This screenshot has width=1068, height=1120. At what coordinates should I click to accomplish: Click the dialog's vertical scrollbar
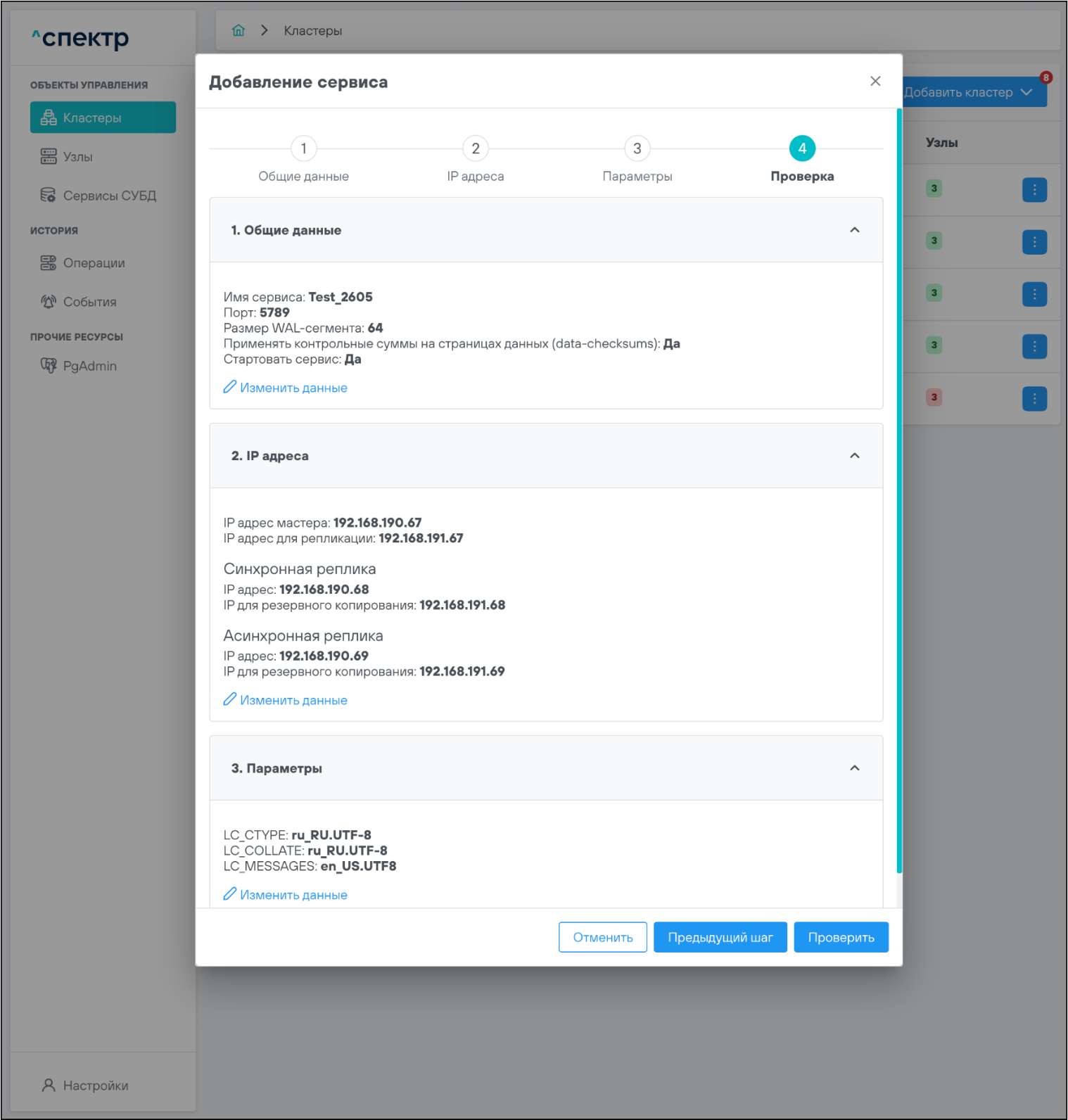[x=899, y=491]
